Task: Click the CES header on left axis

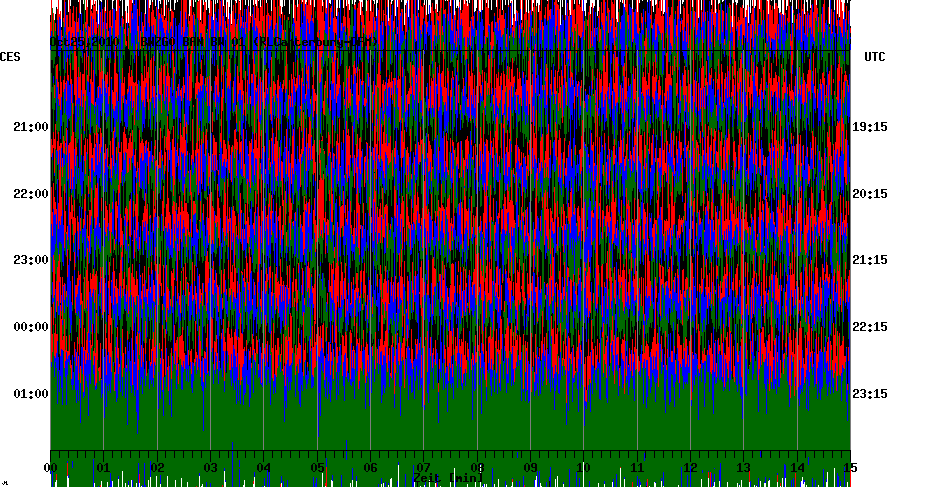Action: pos(10,58)
